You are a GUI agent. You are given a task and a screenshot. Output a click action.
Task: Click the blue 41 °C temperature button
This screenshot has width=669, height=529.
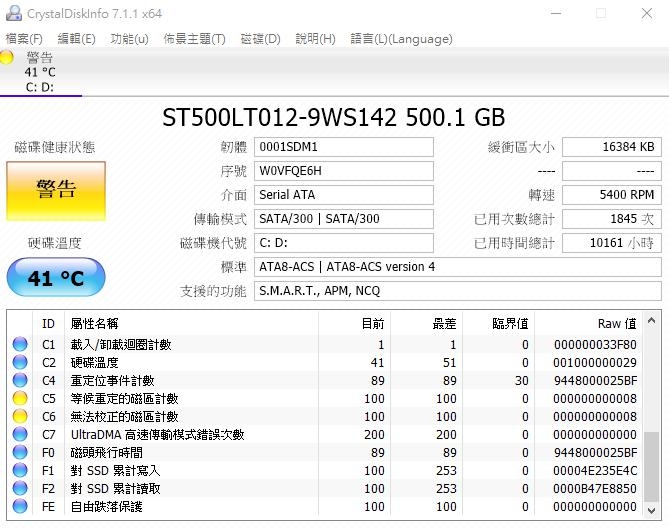(x=56, y=278)
